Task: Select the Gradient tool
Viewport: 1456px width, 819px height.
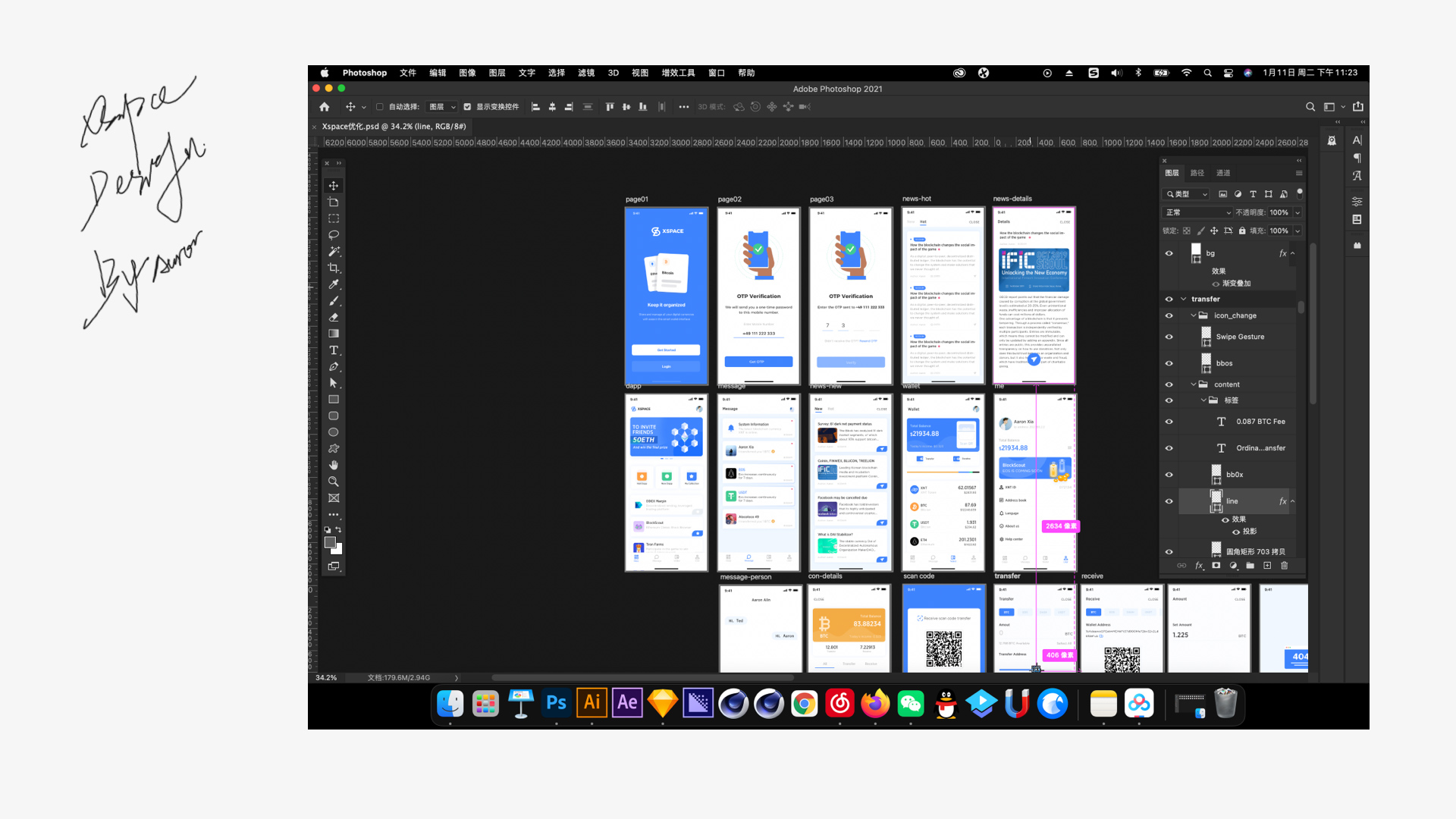Action: (333, 334)
